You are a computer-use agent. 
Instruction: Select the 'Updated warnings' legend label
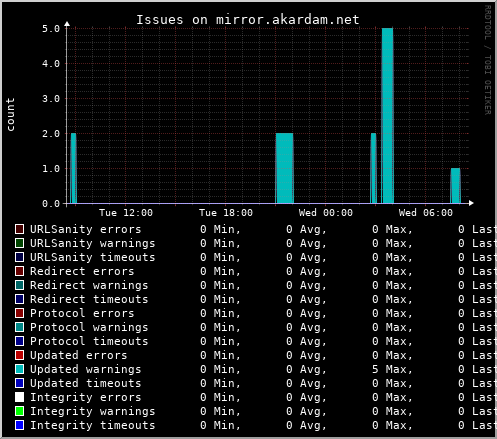(x=86, y=369)
